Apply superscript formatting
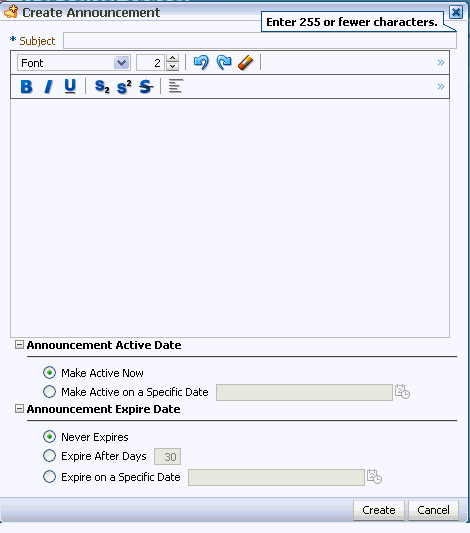Image resolution: width=470 pixels, height=533 pixels. 124,87
